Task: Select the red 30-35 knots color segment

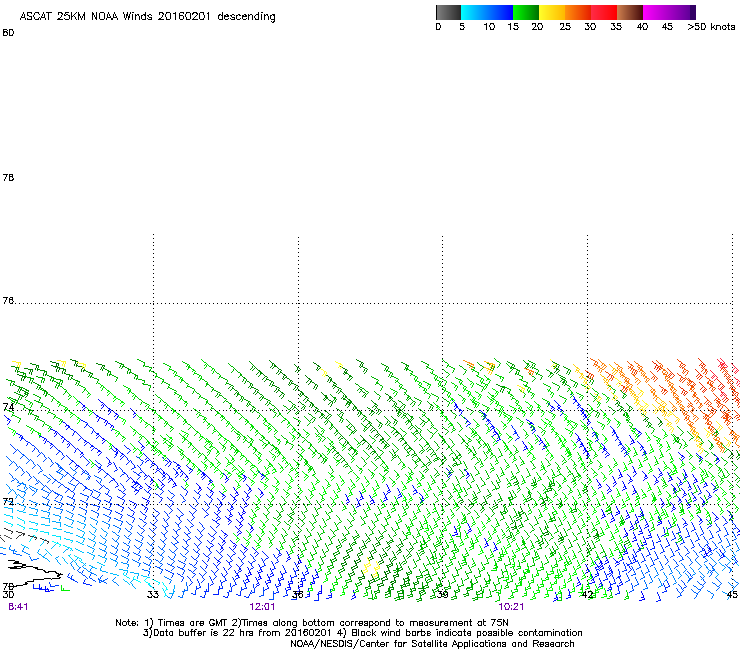Action: pyautogui.click(x=604, y=12)
